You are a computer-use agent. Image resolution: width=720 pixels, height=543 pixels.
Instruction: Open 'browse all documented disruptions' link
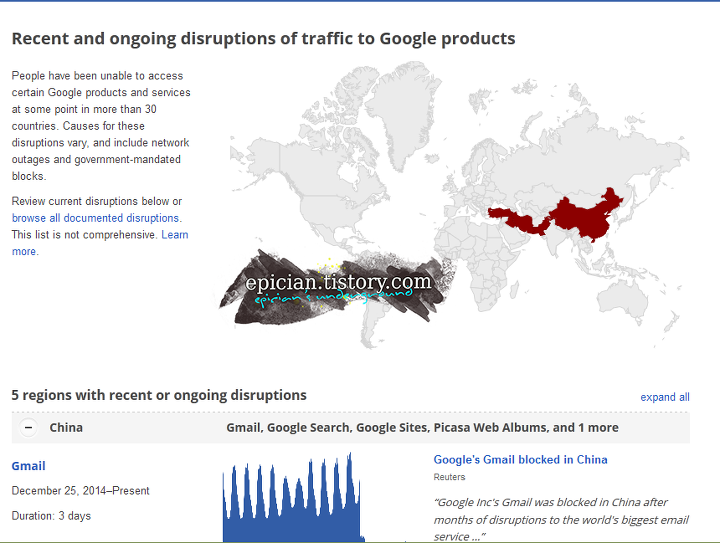click(96, 218)
